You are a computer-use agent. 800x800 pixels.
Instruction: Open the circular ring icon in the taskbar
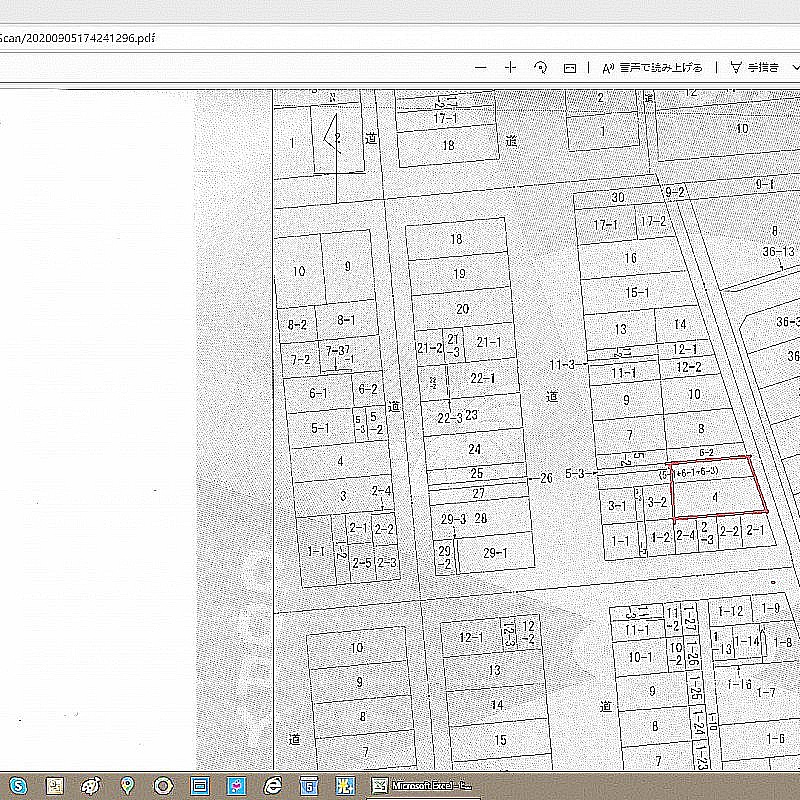[163, 786]
